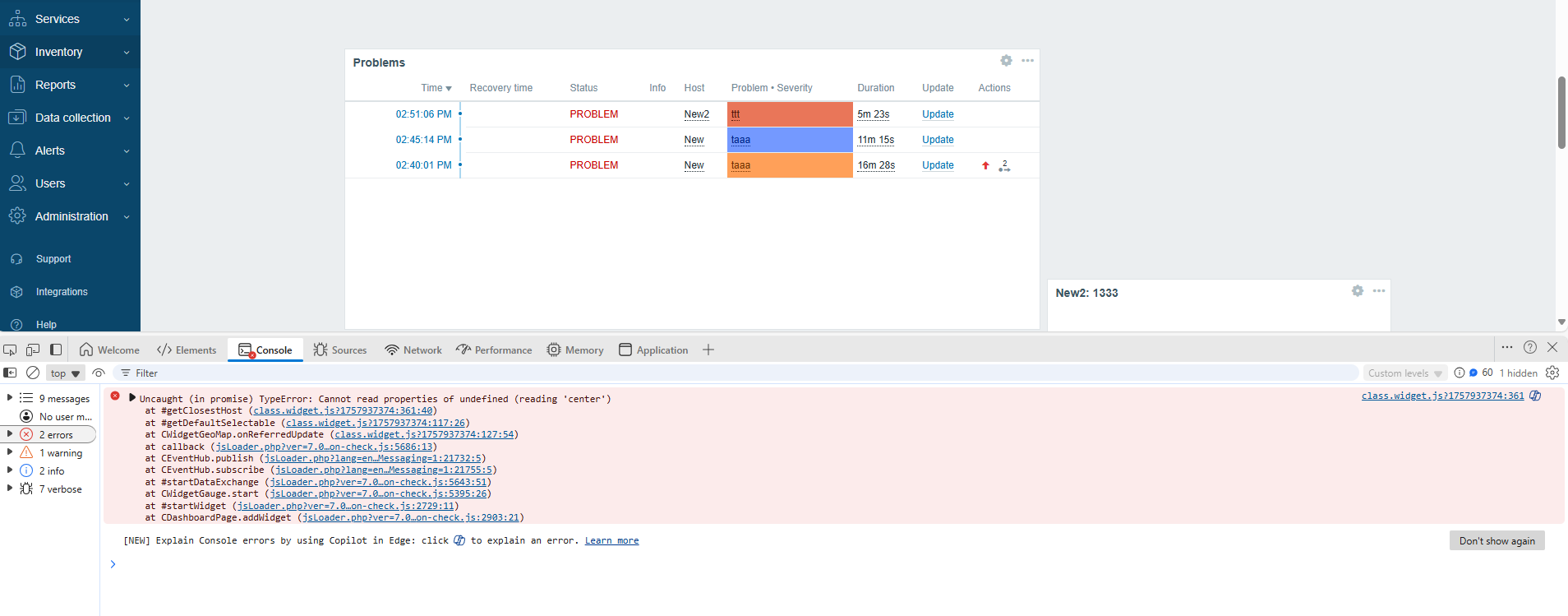The height and width of the screenshot is (616, 1568).
Task: Open class.widget.js:361 source link on right
Action: tap(1442, 396)
